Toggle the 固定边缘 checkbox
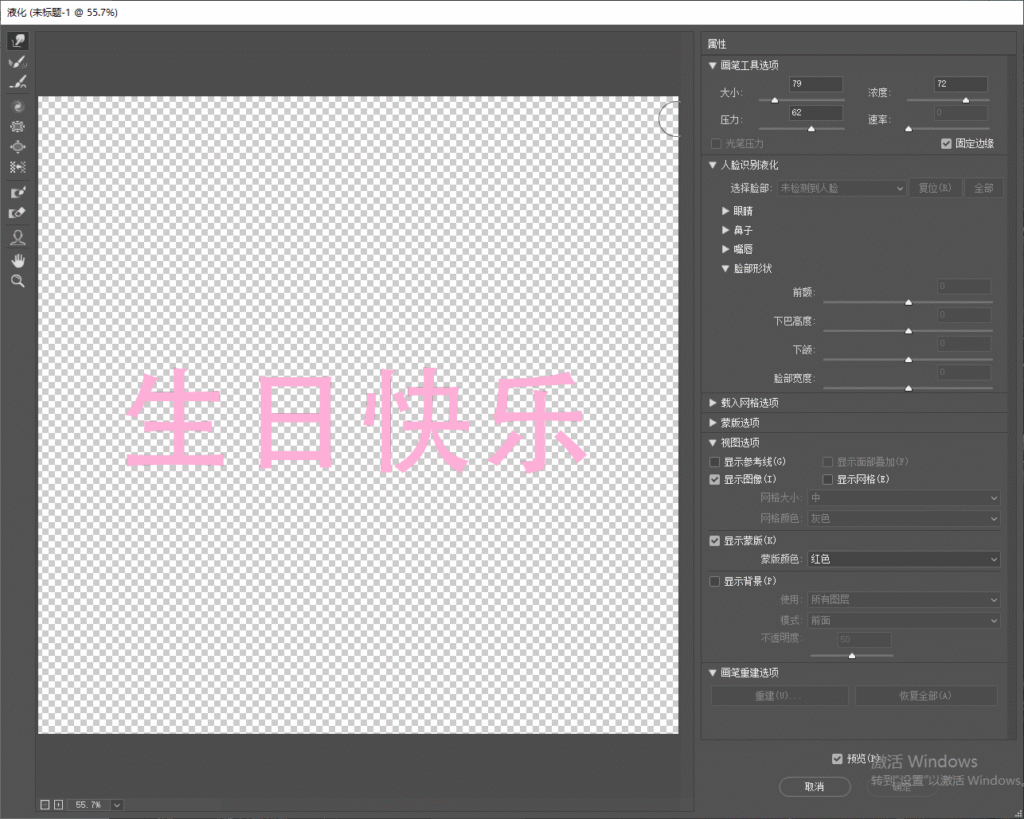This screenshot has height=819, width=1024. [x=946, y=144]
